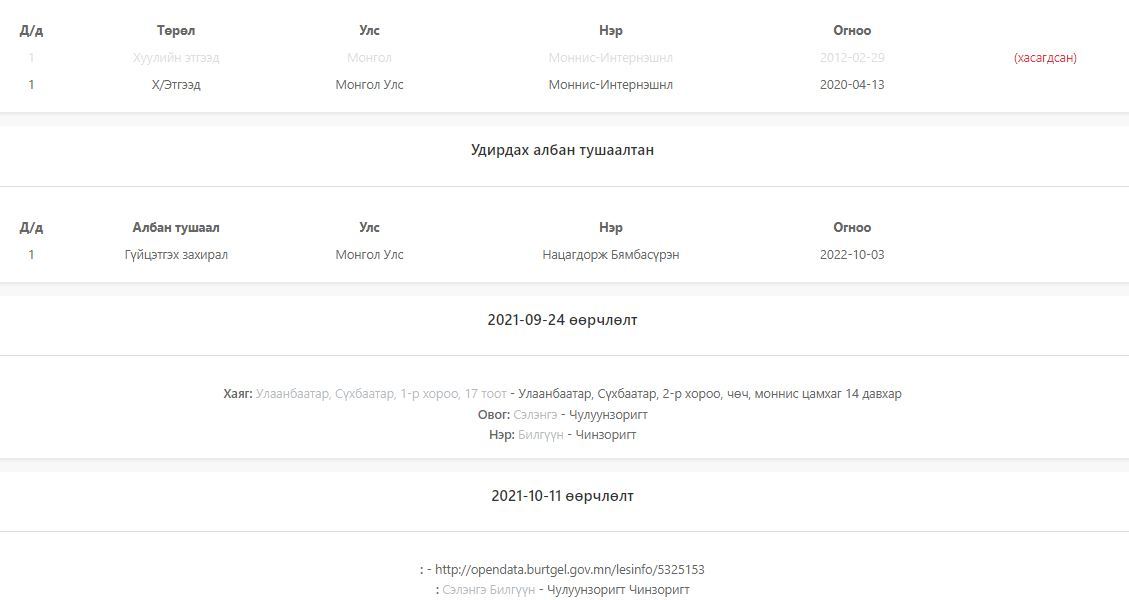This screenshot has height=600, width=1129.
Task: Click the 2021-09-24 өөрчлөлт heading
Action: coord(562,320)
